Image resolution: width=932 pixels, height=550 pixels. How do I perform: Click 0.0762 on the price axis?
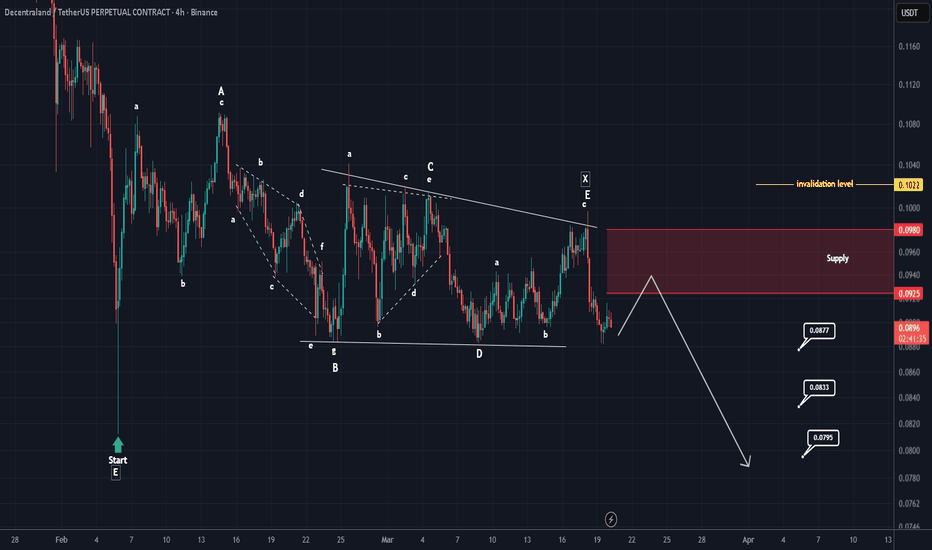pyautogui.click(x=909, y=504)
